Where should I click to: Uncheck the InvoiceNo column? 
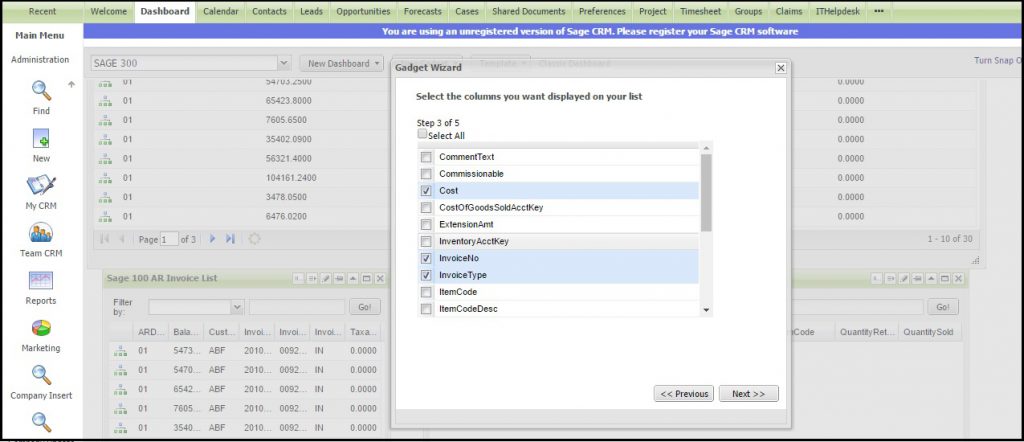[x=426, y=259]
